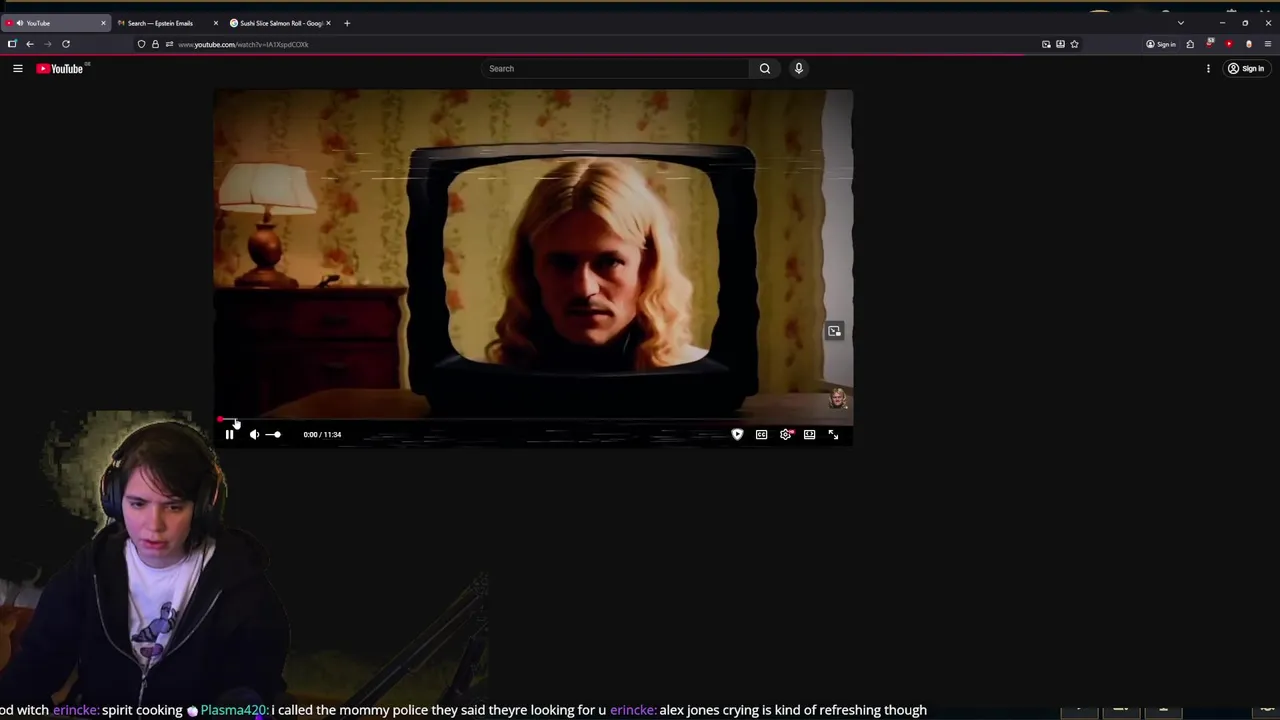Switch to the Sushi Slice Salmon Roll tab
This screenshot has height=720, width=1280.
pos(279,23)
